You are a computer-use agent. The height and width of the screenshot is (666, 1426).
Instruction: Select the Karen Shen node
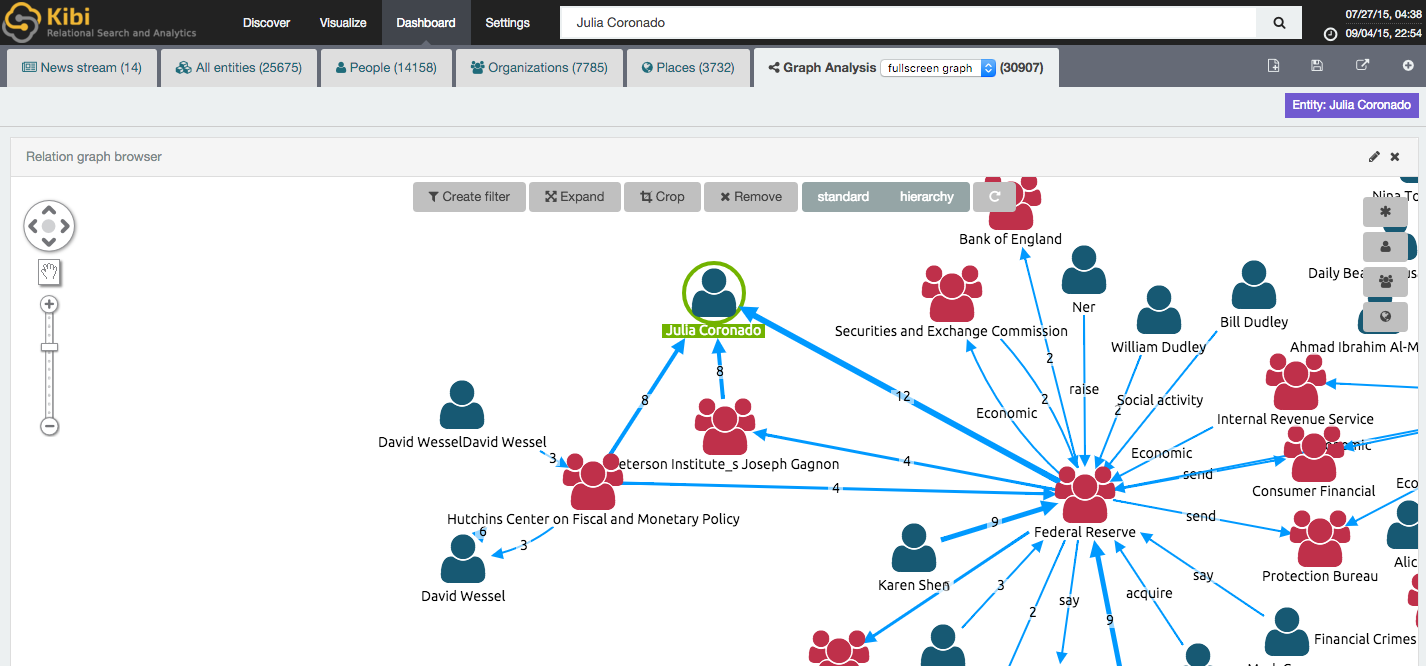point(914,548)
